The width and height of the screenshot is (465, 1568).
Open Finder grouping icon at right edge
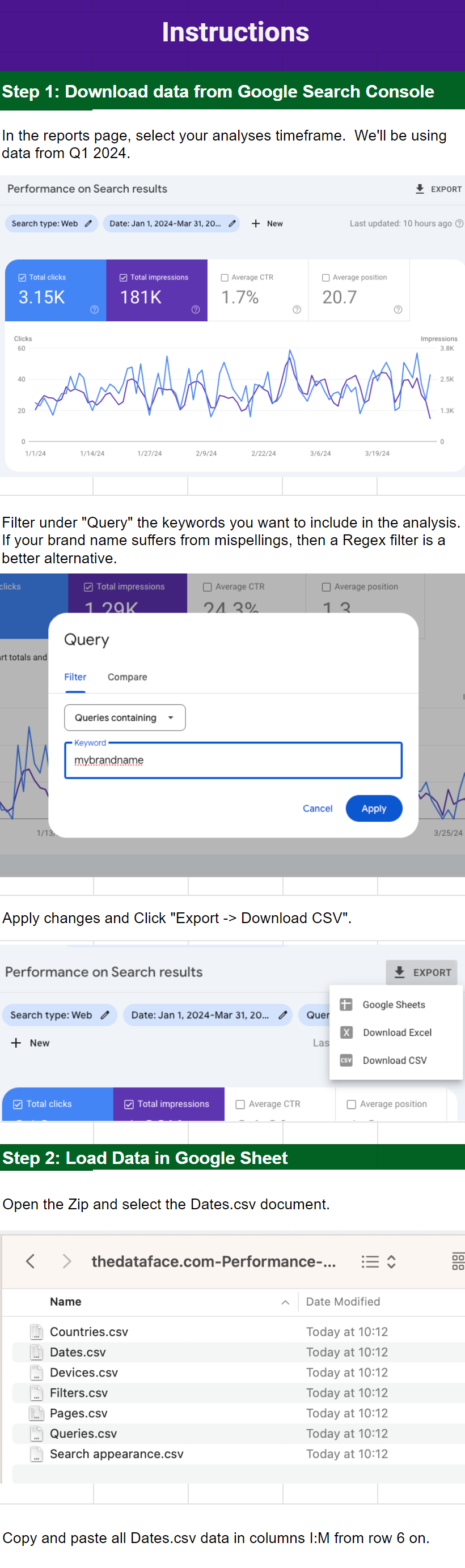[458, 1261]
